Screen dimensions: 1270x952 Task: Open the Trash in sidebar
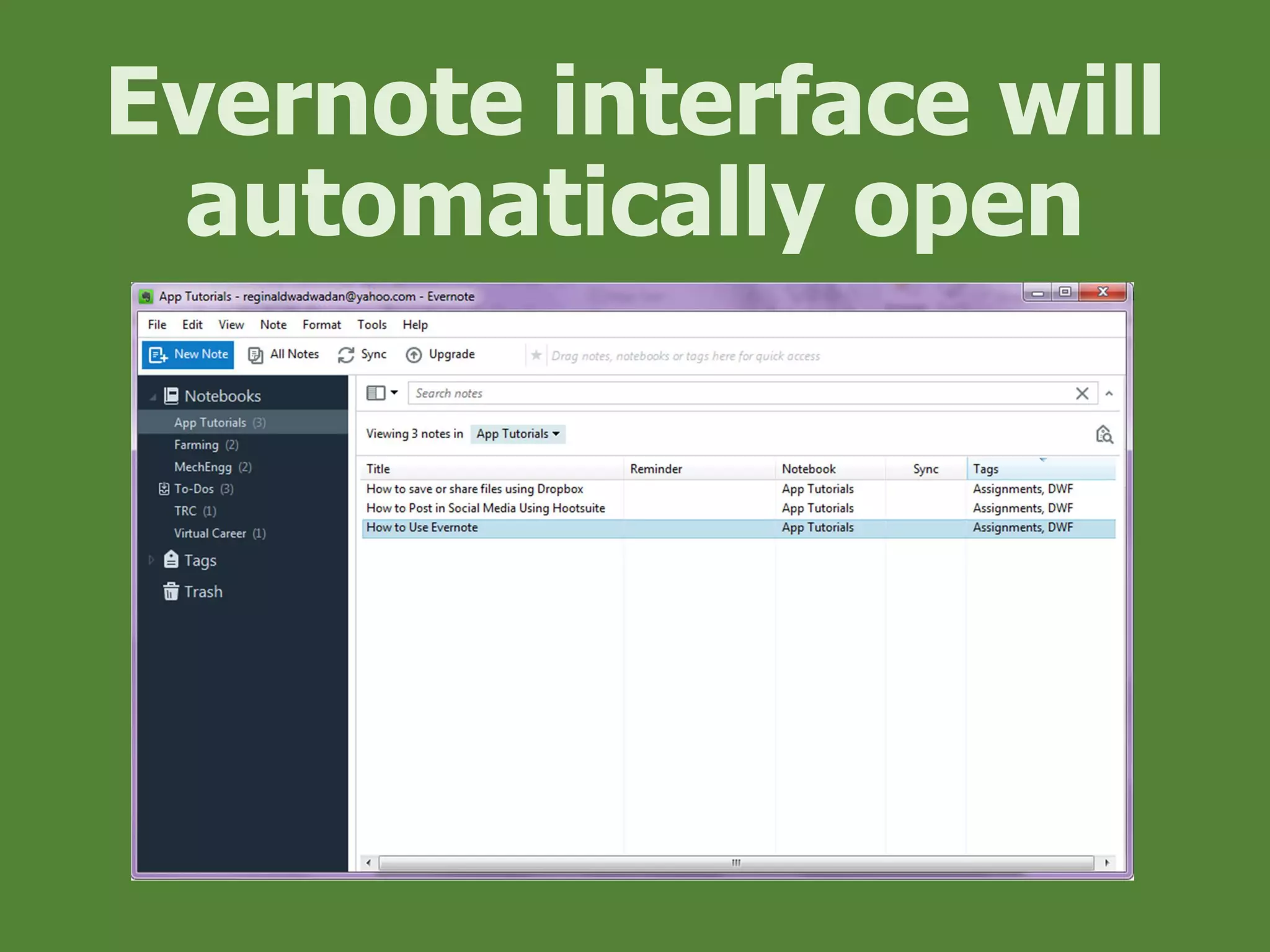193,592
